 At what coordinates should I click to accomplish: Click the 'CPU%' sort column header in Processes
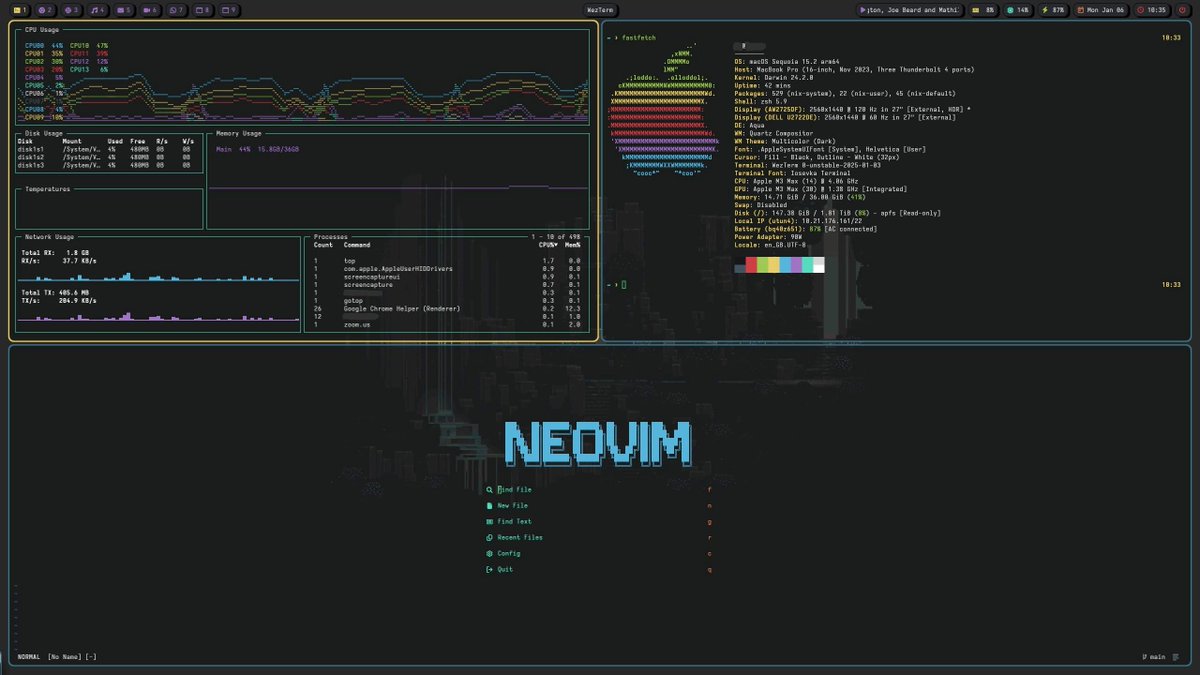click(548, 244)
